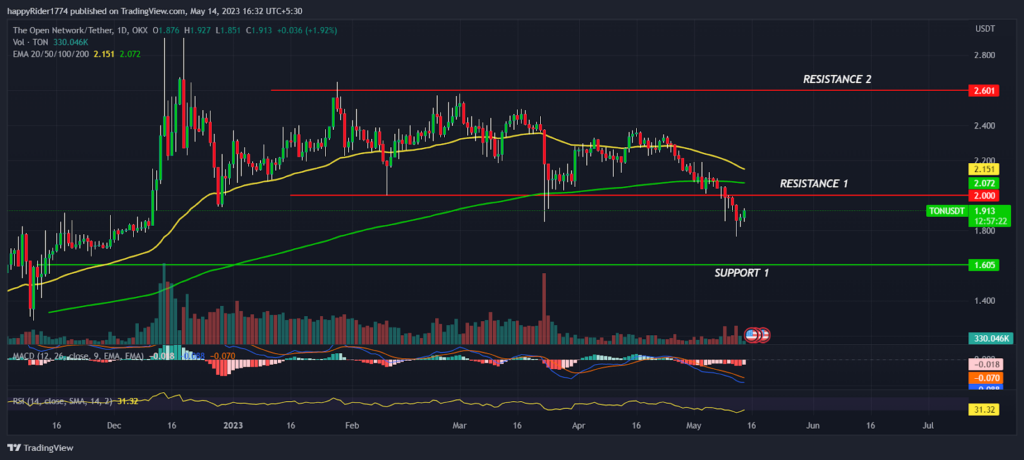Click the 'Feb' label on the time axis
This screenshot has width=1024, height=460.
click(x=351, y=425)
